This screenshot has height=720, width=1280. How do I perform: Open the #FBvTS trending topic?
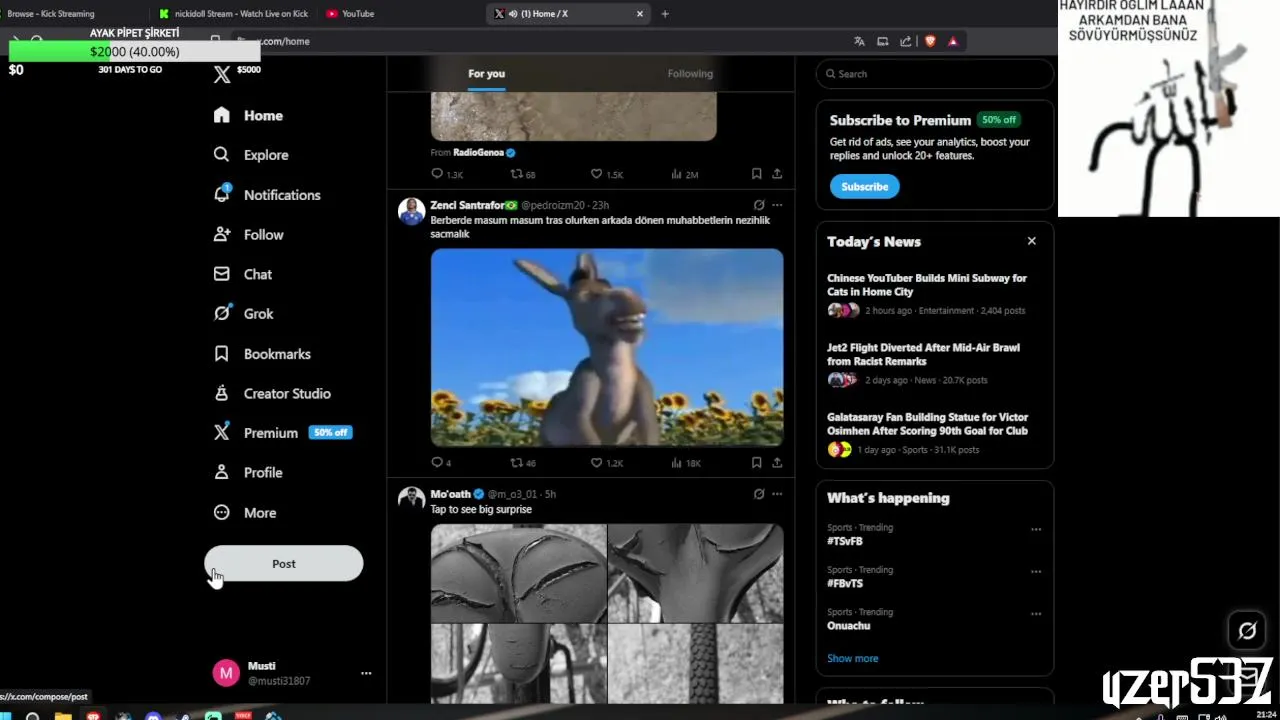845,583
